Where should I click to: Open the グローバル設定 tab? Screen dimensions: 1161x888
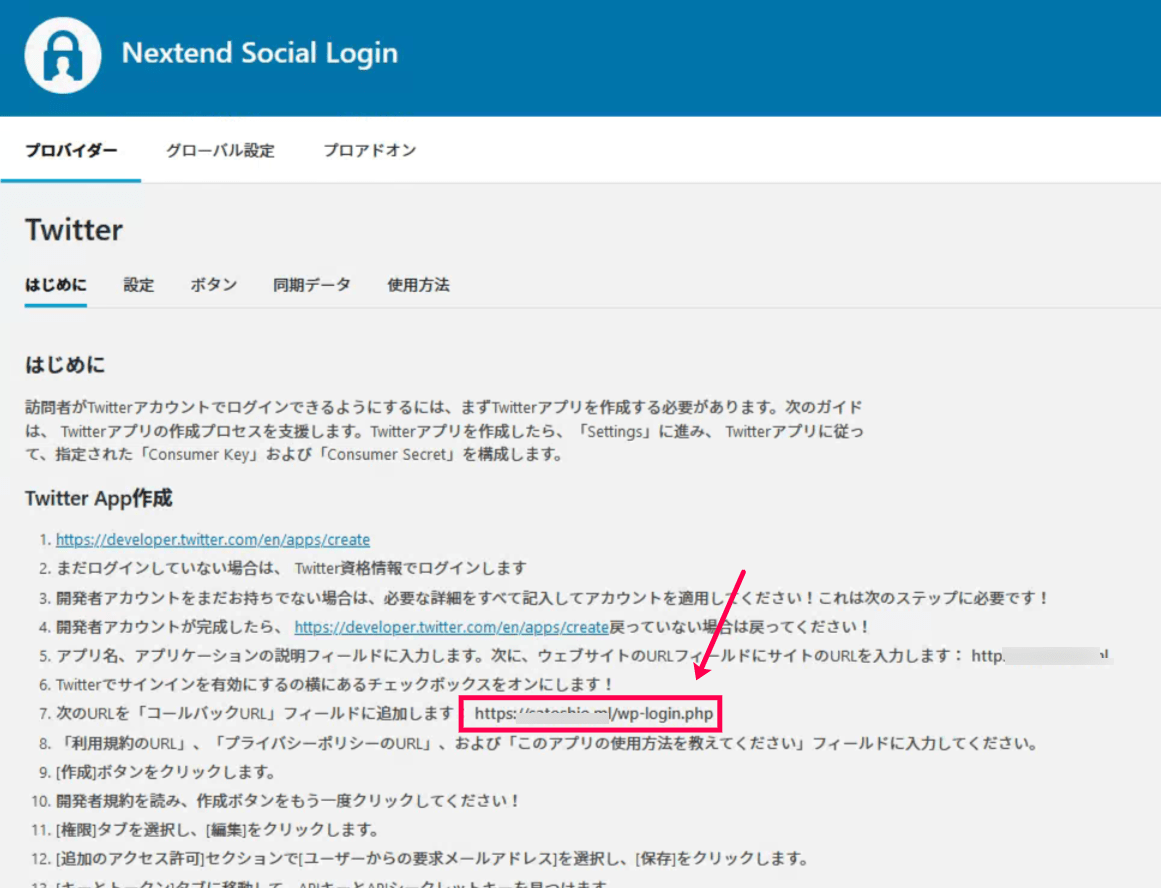pyautogui.click(x=220, y=151)
